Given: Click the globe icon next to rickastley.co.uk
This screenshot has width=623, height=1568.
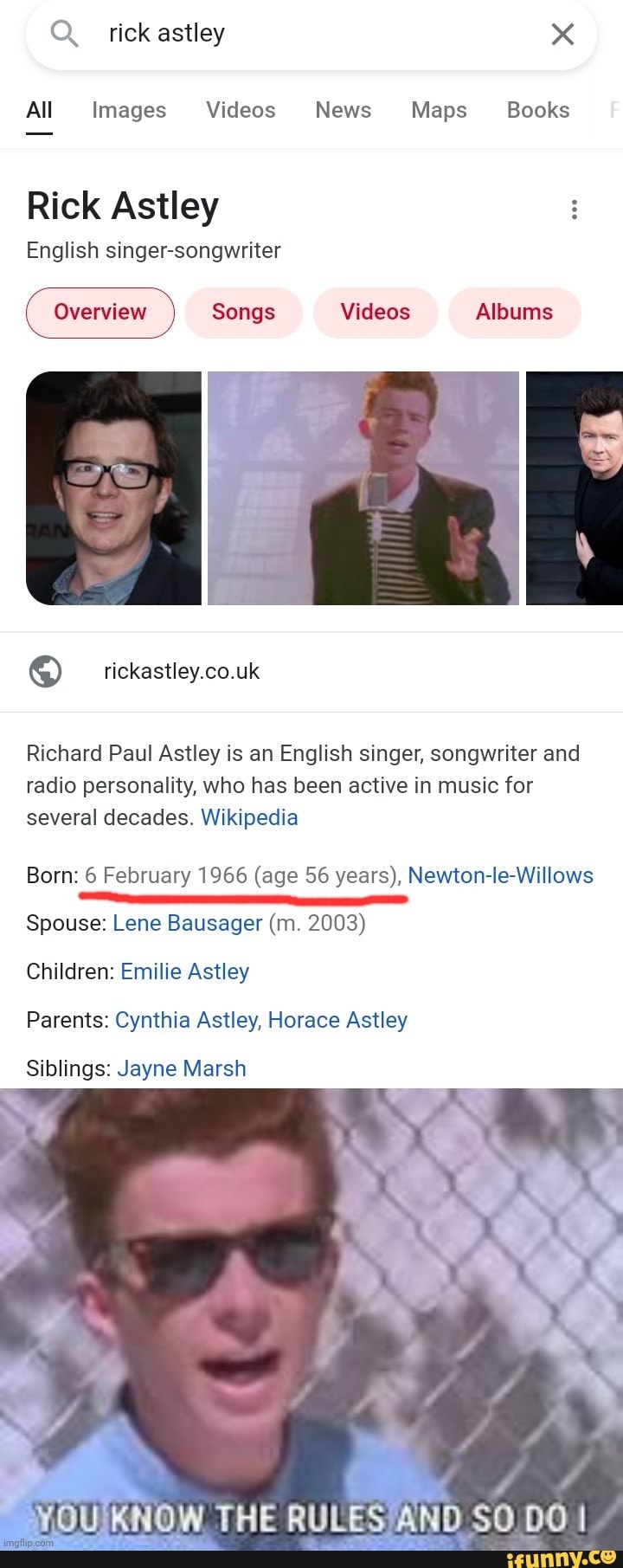Looking at the screenshot, I should 45,670.
